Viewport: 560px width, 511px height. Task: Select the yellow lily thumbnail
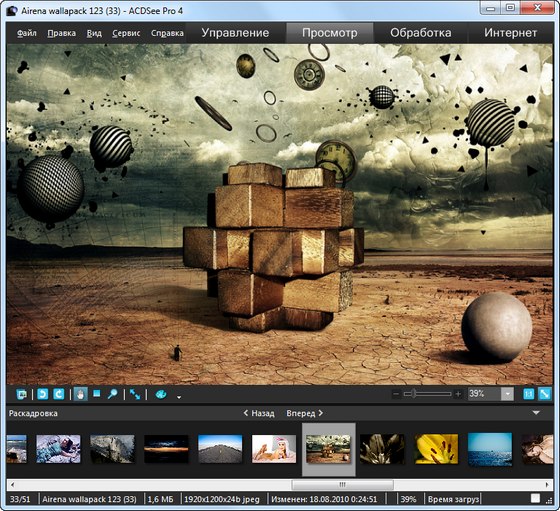436,449
